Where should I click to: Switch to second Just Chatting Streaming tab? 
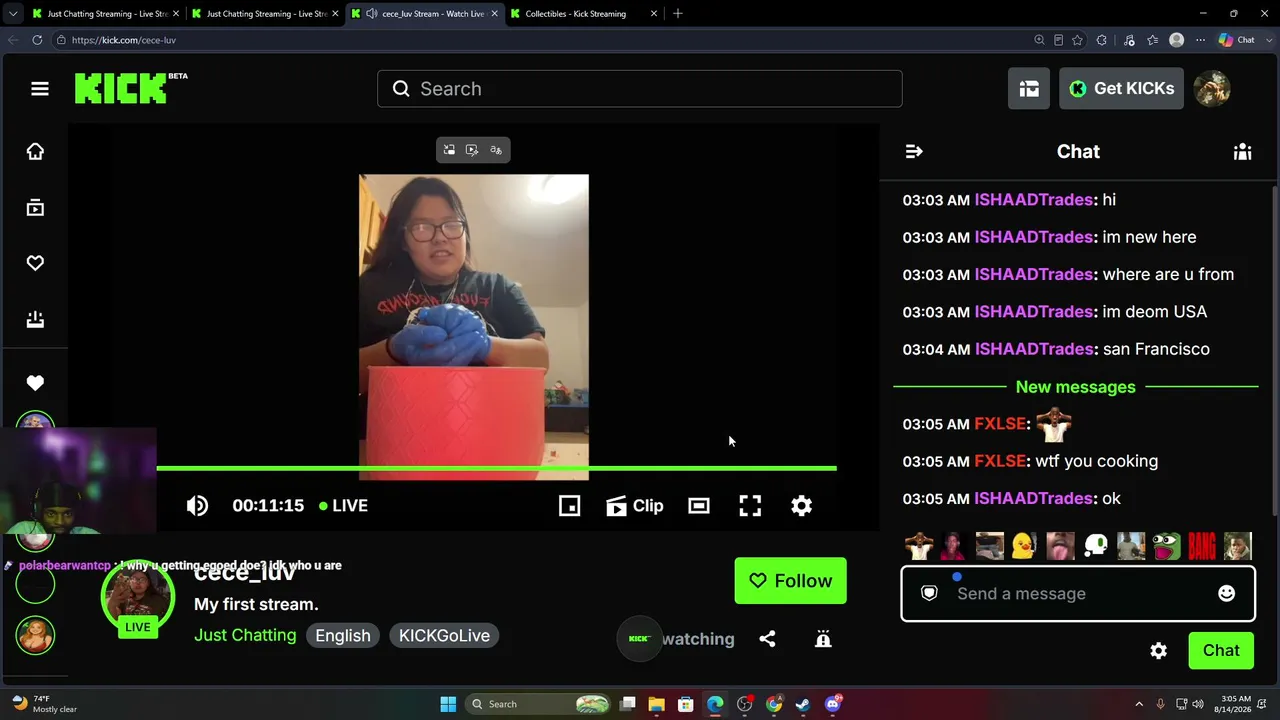pyautogui.click(x=264, y=14)
